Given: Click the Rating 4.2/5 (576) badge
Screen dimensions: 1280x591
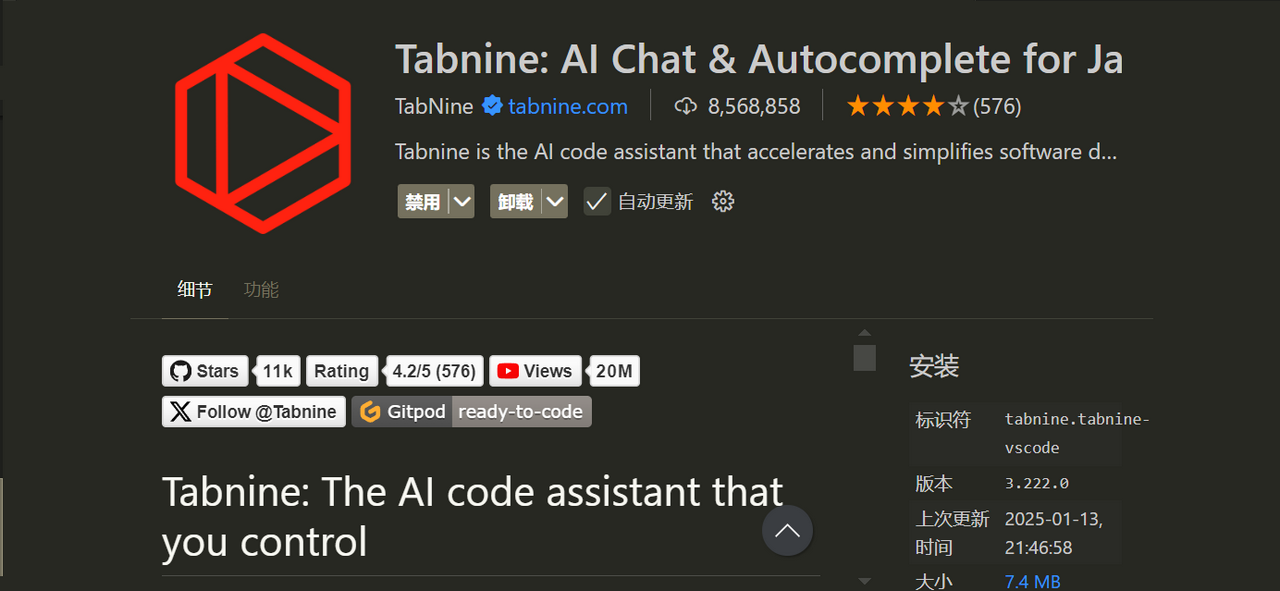Looking at the screenshot, I should tap(395, 371).
